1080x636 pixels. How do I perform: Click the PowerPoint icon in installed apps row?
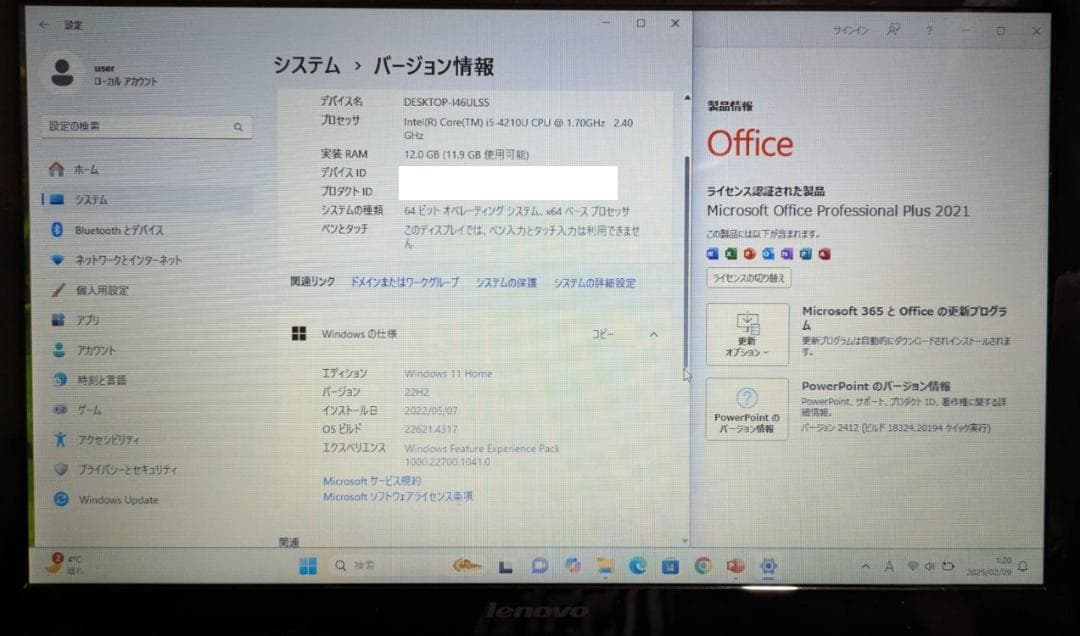[746, 253]
